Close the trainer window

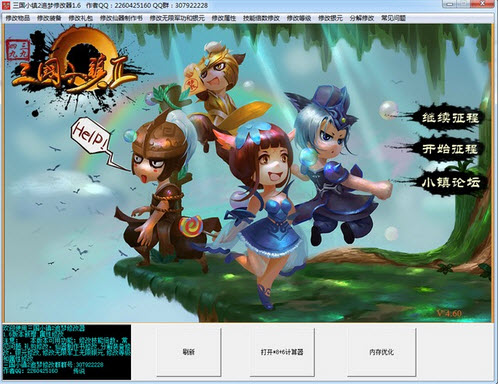coord(483,4)
